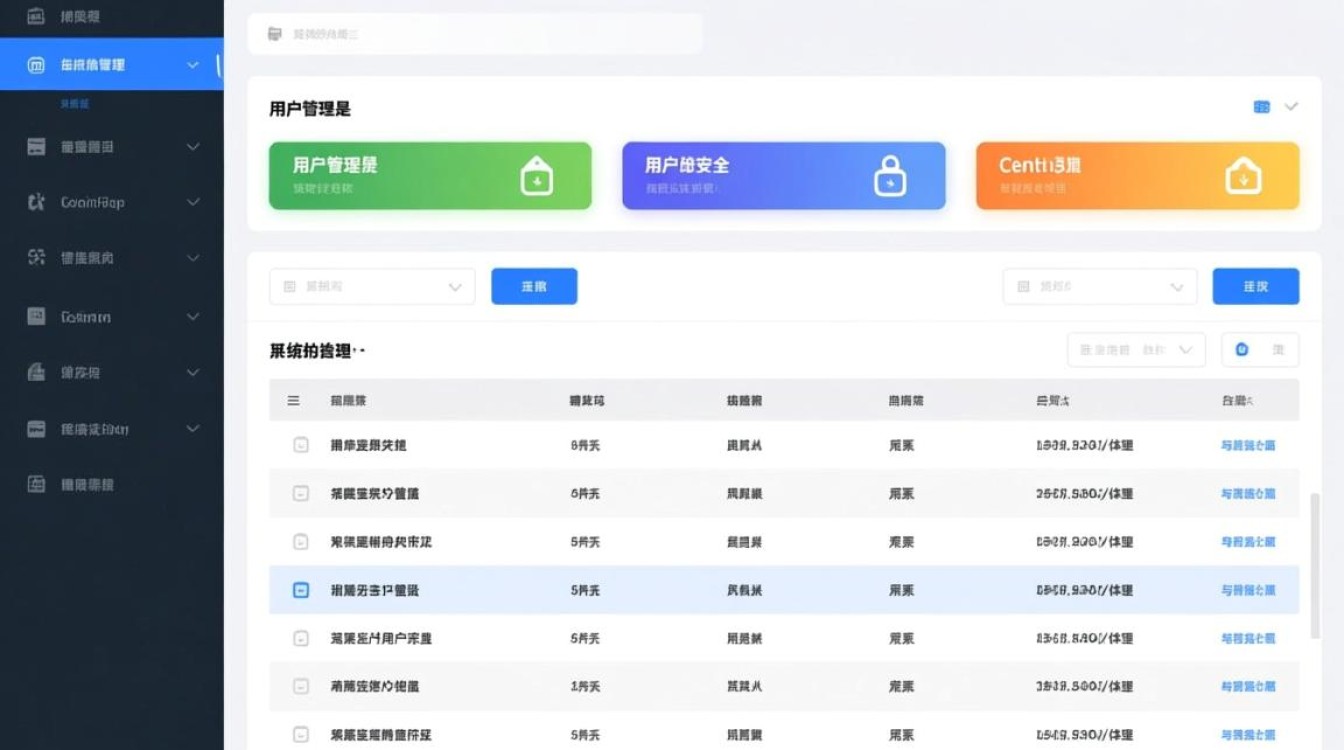Screen dimensions: 1344x750
Task: Click the folder icon in the top bar
Action: (x=275, y=34)
